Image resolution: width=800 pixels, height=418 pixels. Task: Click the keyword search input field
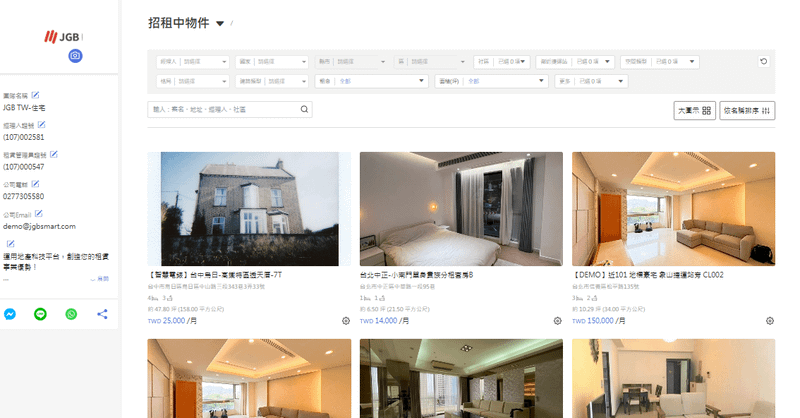coord(225,109)
